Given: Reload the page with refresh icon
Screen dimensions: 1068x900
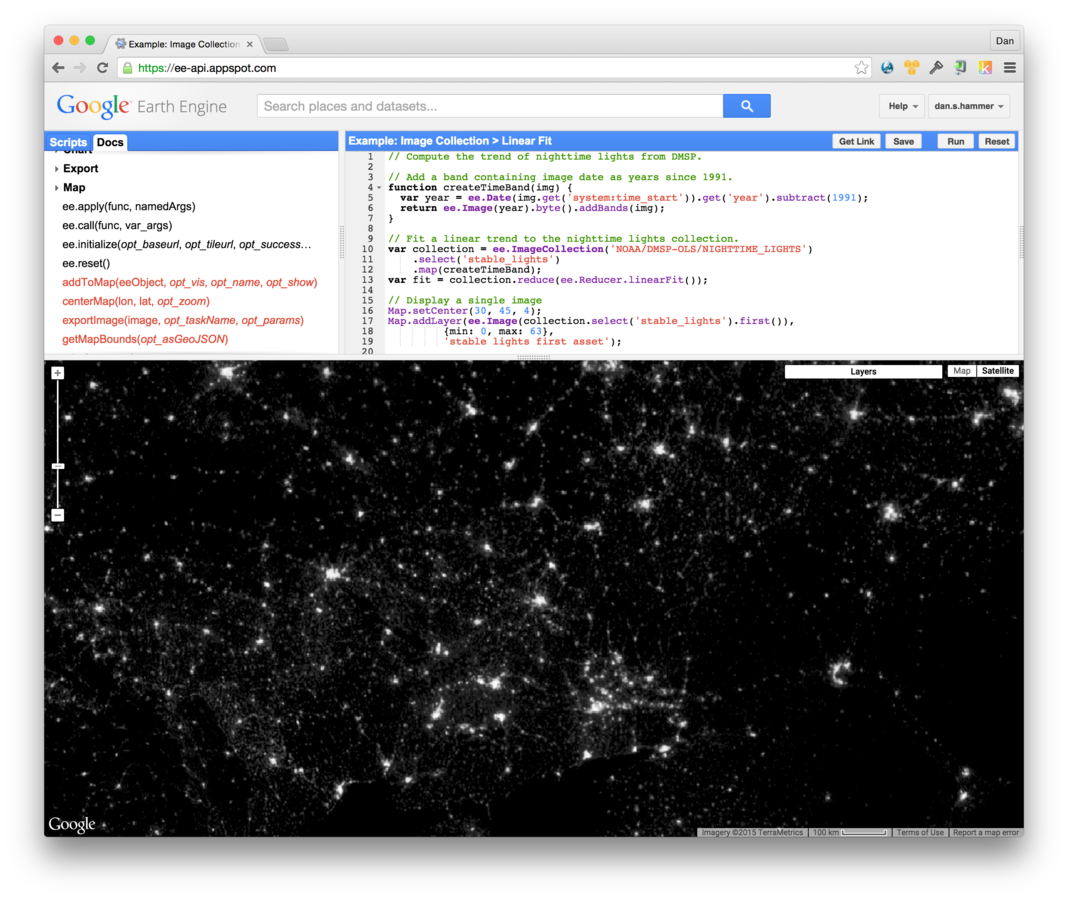Looking at the screenshot, I should click(102, 67).
